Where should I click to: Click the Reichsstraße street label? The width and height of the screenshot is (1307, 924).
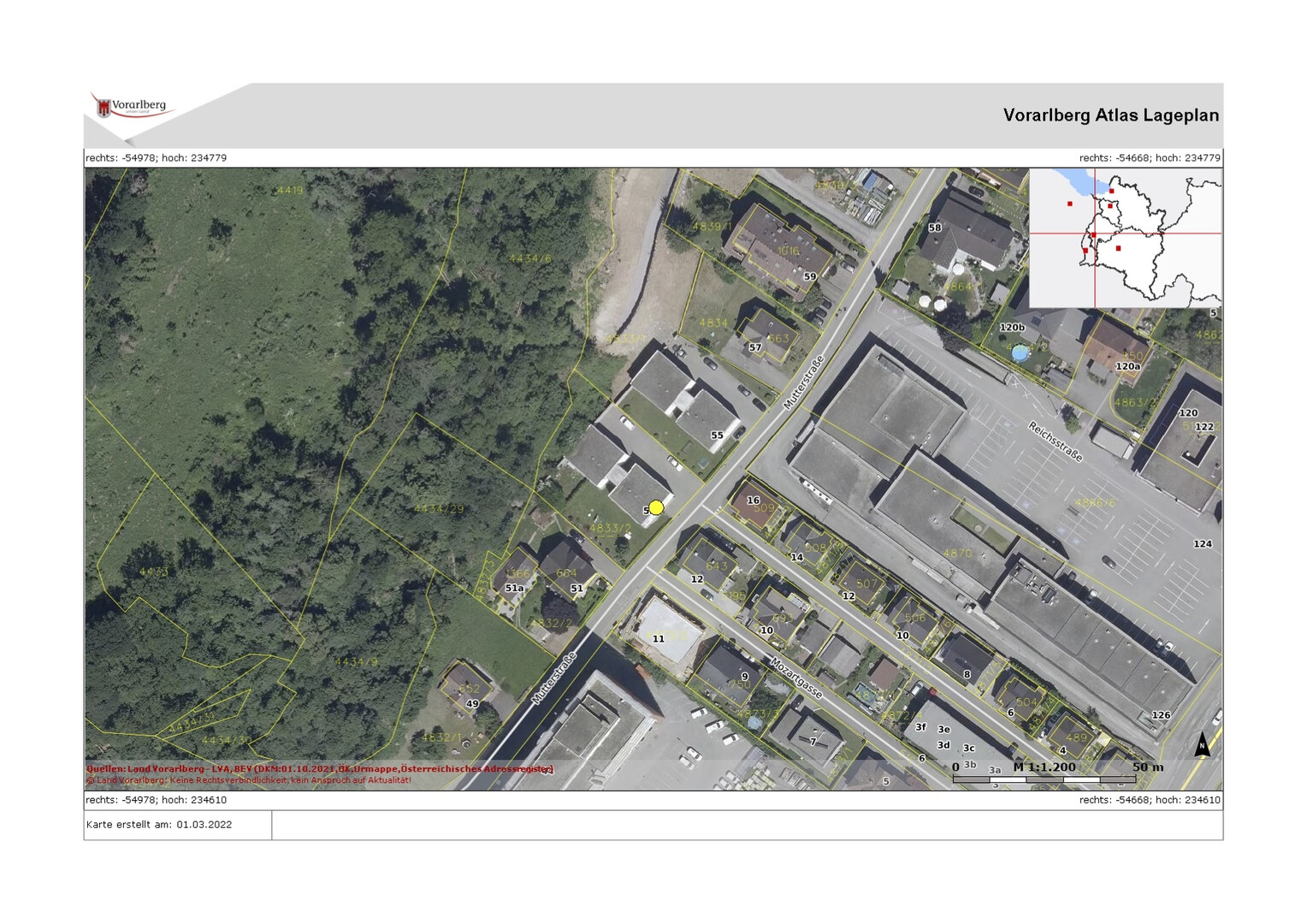pos(1055,441)
